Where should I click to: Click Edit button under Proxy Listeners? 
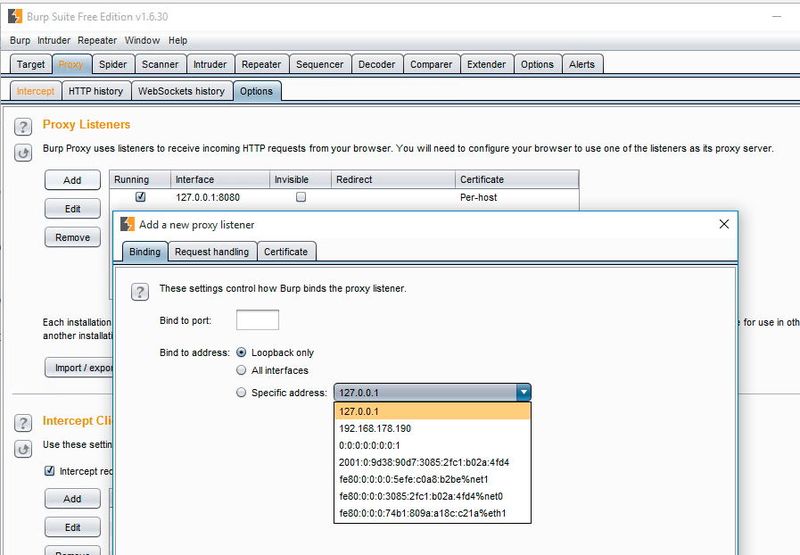[72, 209]
